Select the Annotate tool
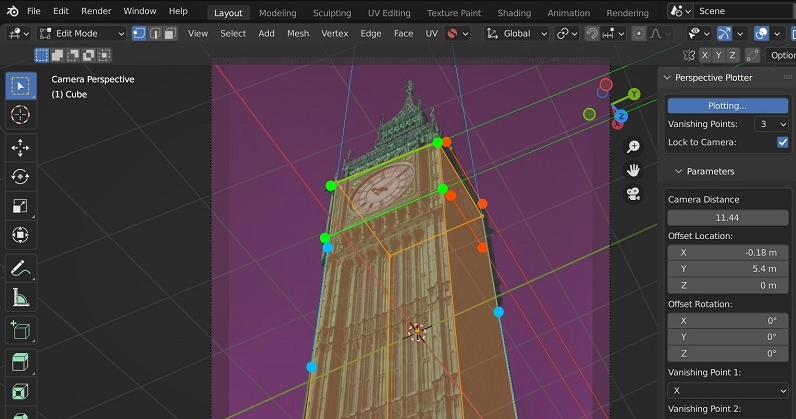The height and width of the screenshot is (419, 796). 21,268
